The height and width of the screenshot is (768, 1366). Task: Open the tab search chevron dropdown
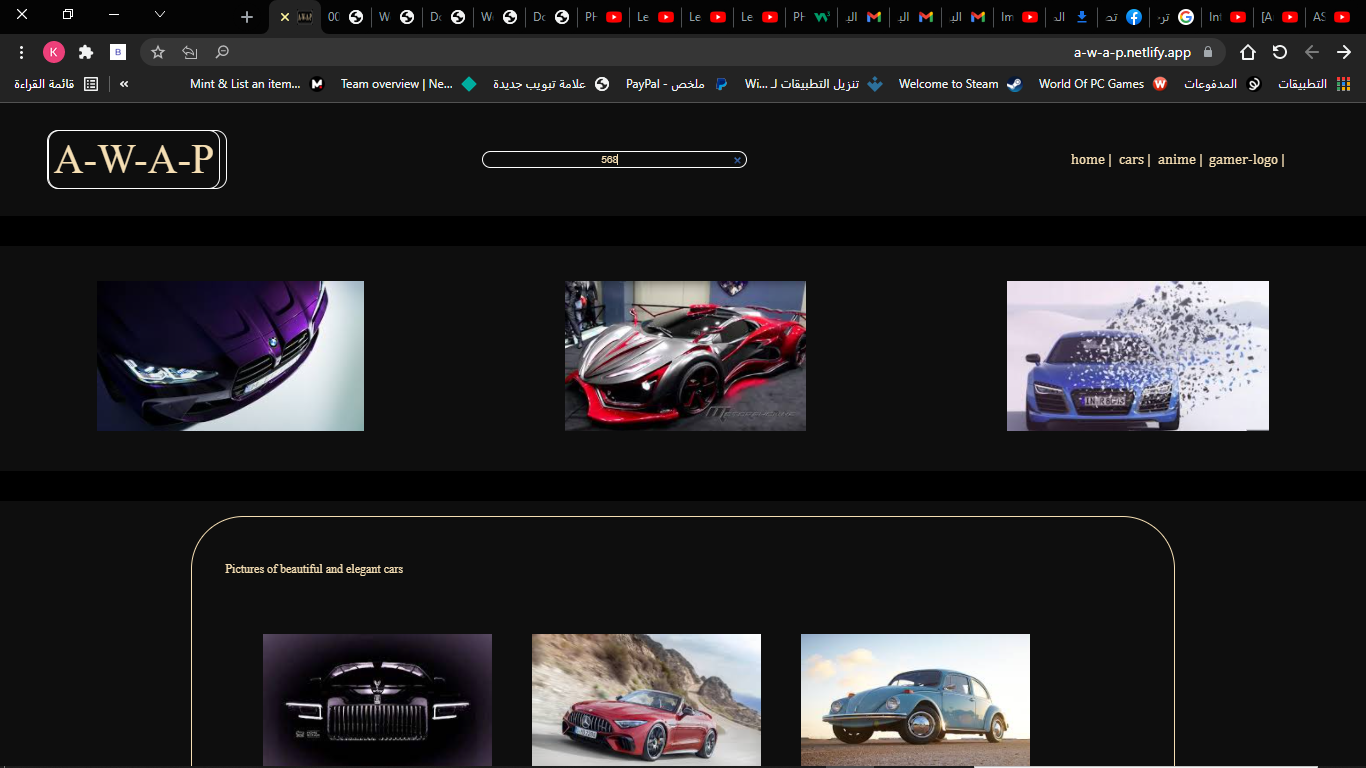[159, 15]
